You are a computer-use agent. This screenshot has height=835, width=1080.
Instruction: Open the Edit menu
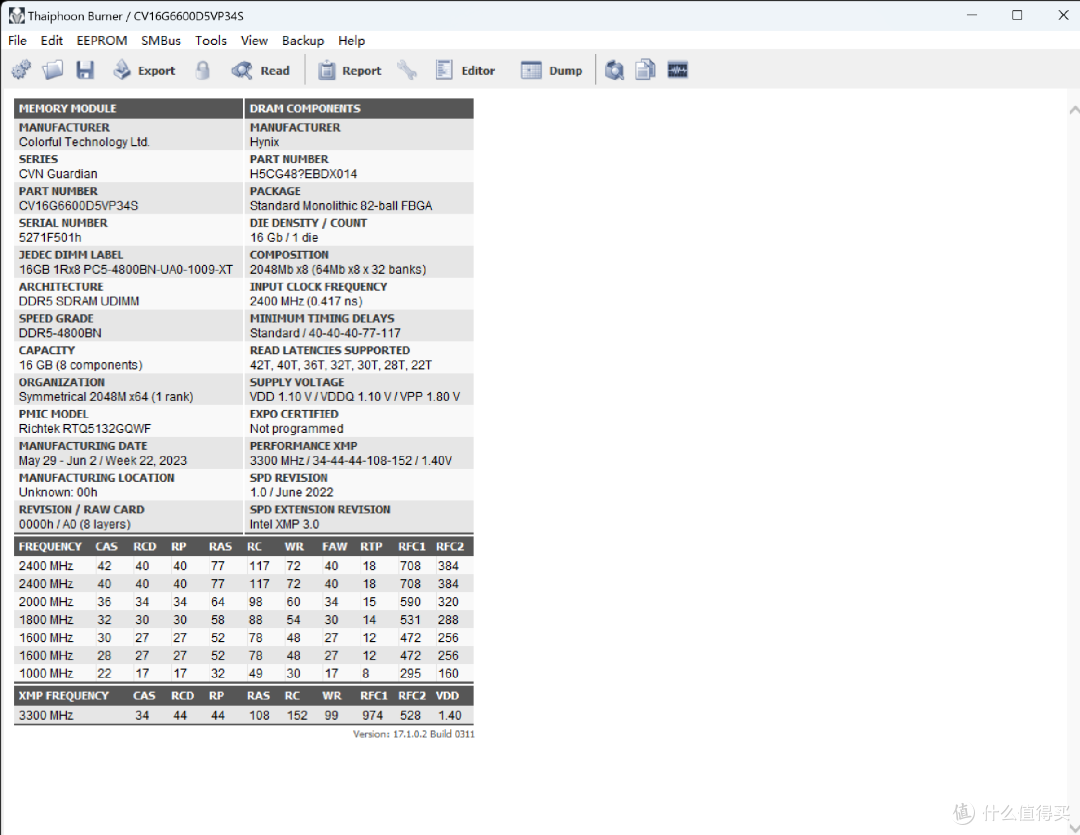click(x=52, y=41)
